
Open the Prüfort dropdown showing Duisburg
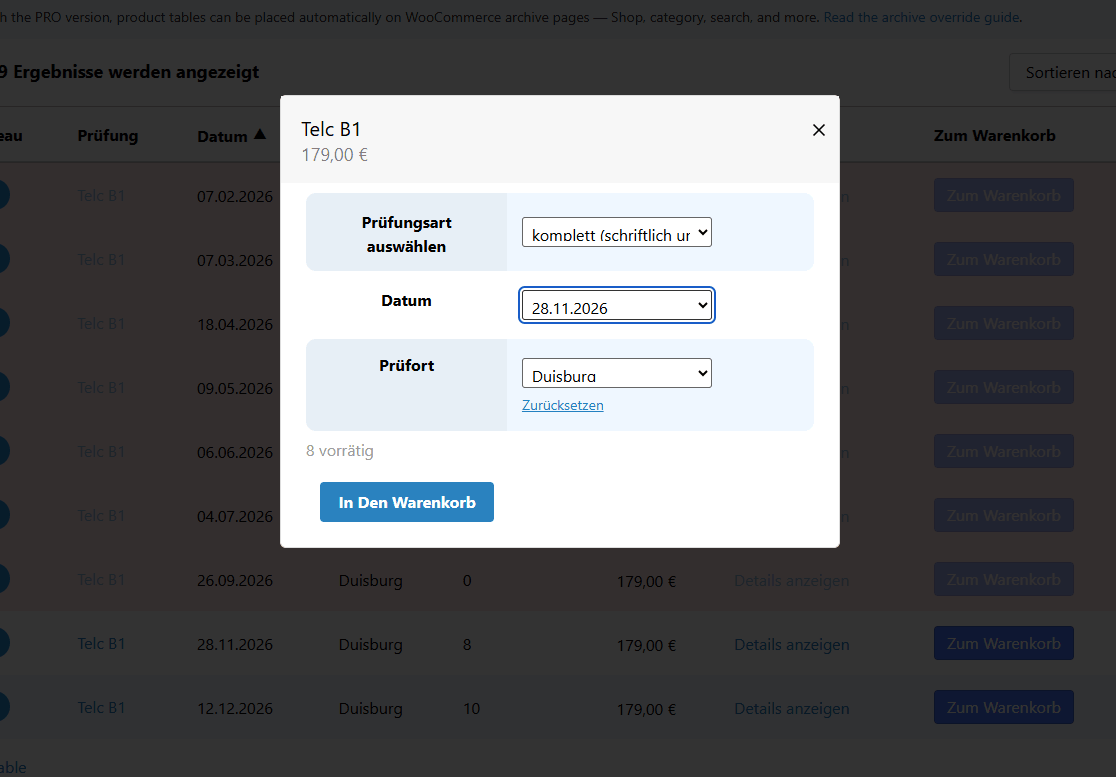(616, 373)
